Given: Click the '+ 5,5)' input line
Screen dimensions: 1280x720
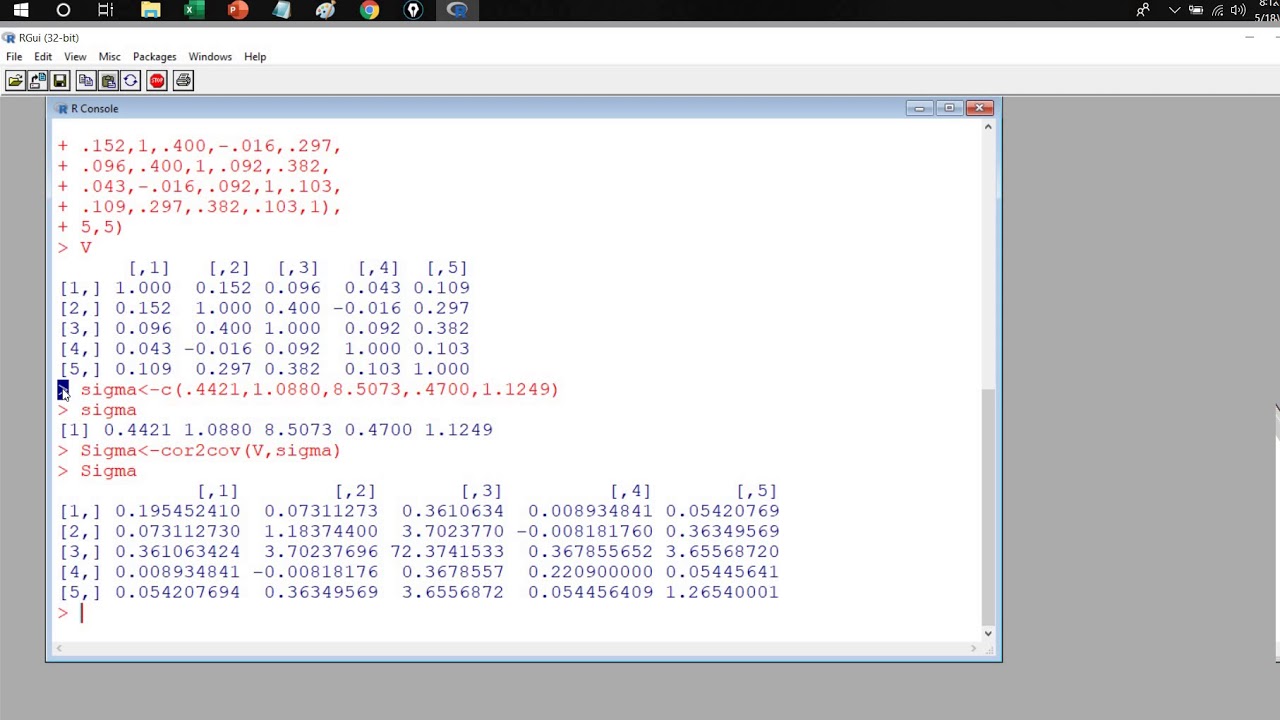Looking at the screenshot, I should tap(90, 227).
